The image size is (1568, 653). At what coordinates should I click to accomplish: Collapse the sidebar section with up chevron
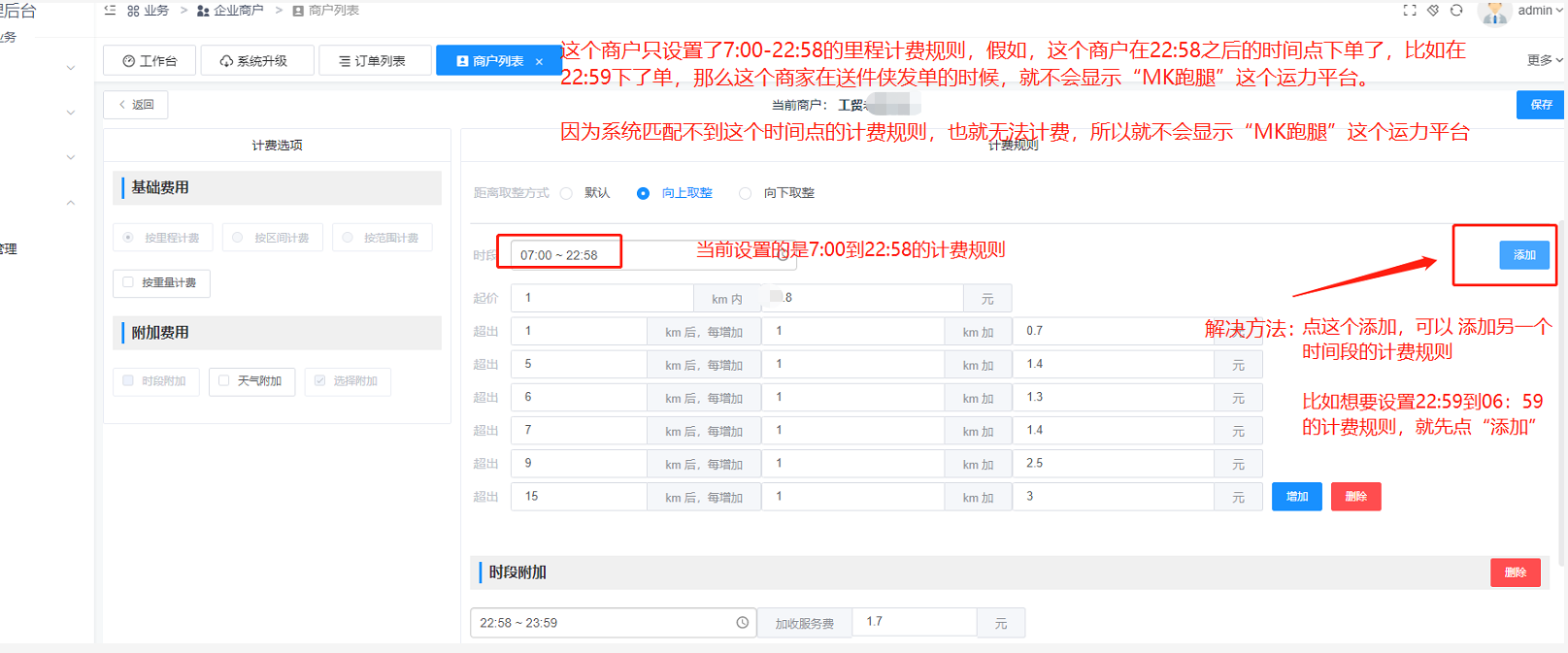71,203
